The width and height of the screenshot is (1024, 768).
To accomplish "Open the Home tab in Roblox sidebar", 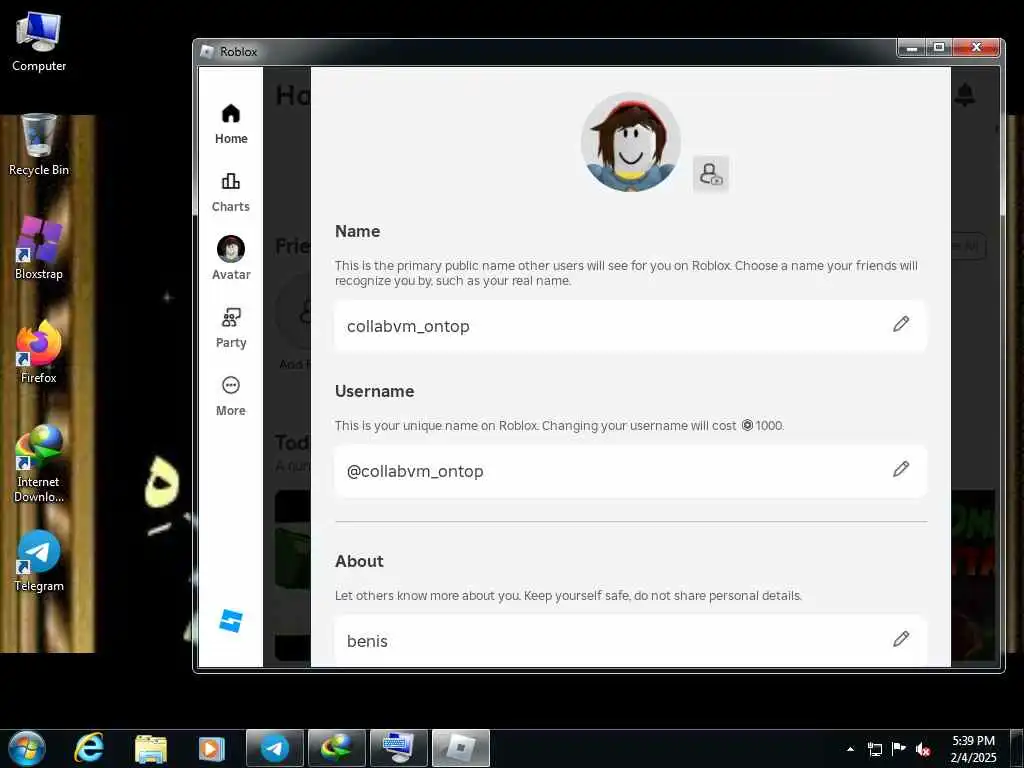I will (231, 124).
